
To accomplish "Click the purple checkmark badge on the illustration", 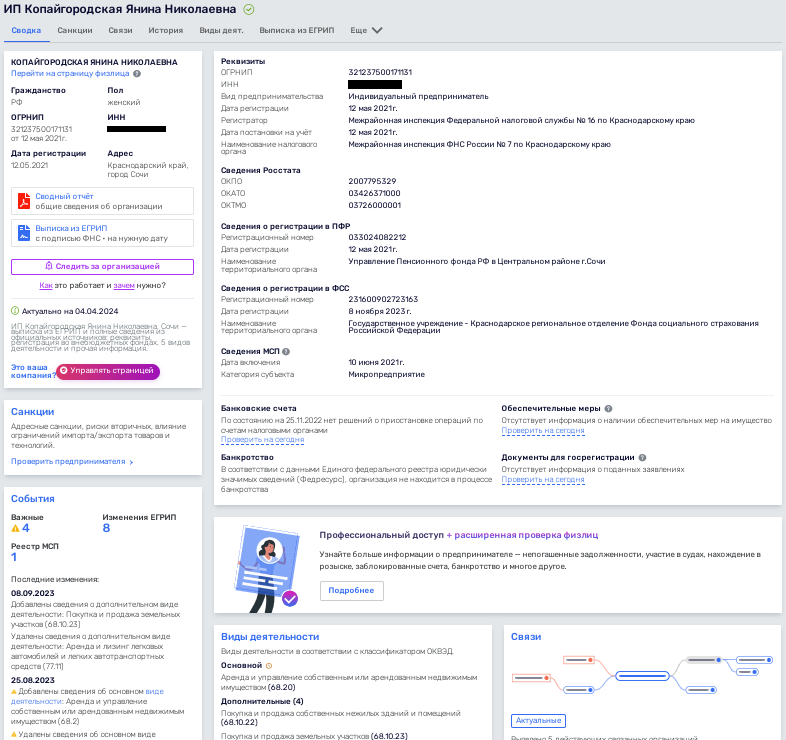I will point(290,598).
